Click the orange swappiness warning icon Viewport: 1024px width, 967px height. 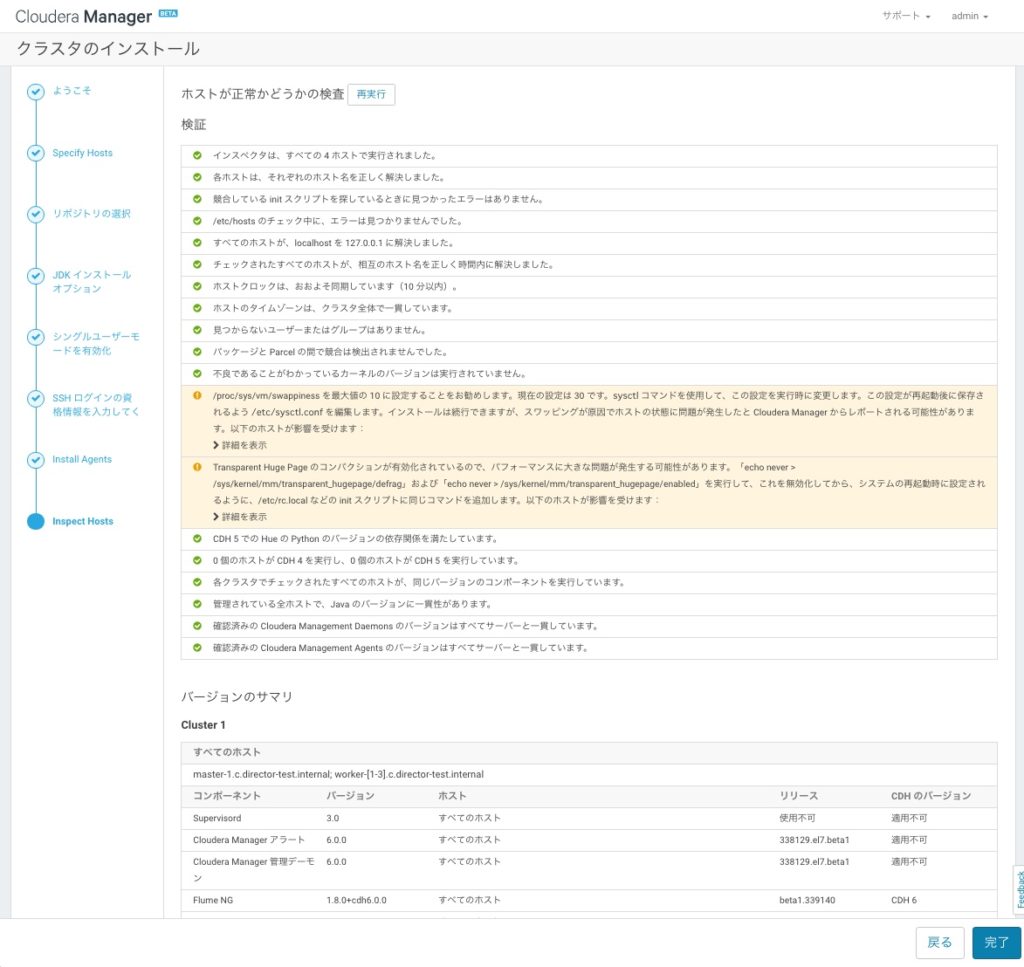197,395
